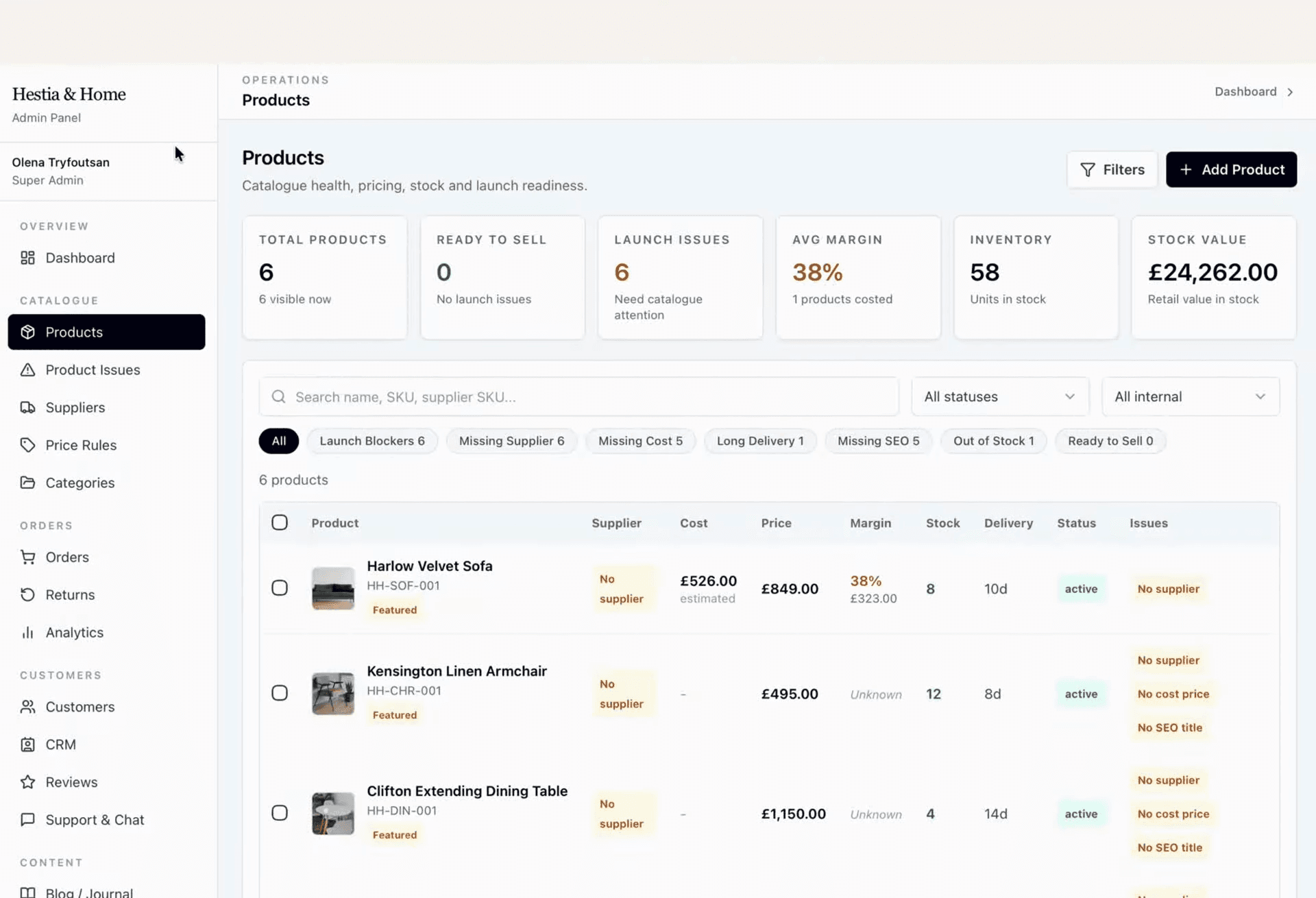1316x898 pixels.
Task: Click the Margin column header
Action: coord(870,523)
